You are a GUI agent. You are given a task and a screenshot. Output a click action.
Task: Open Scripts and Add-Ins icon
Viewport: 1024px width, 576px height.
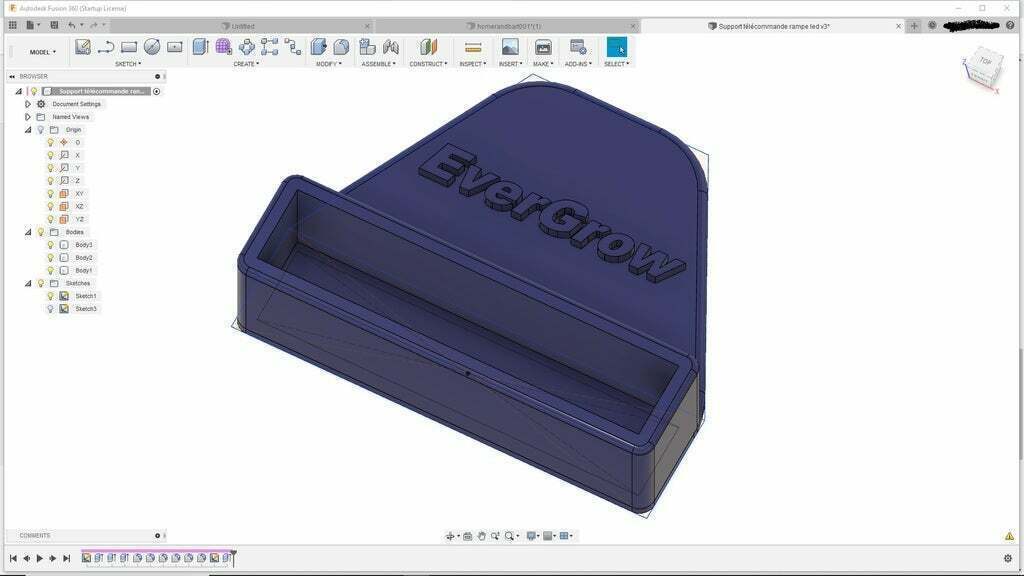click(578, 47)
